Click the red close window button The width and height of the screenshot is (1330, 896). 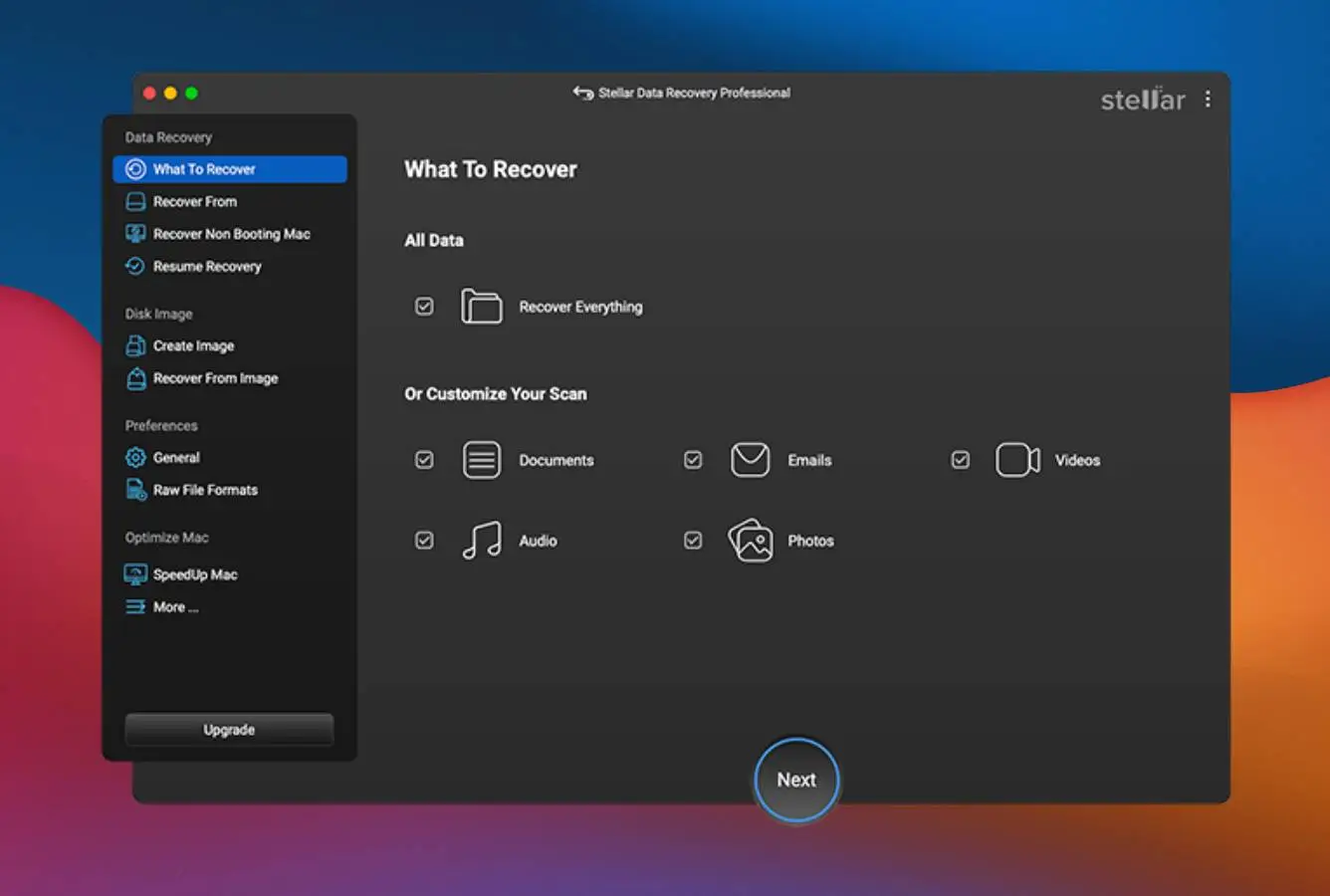click(x=149, y=94)
